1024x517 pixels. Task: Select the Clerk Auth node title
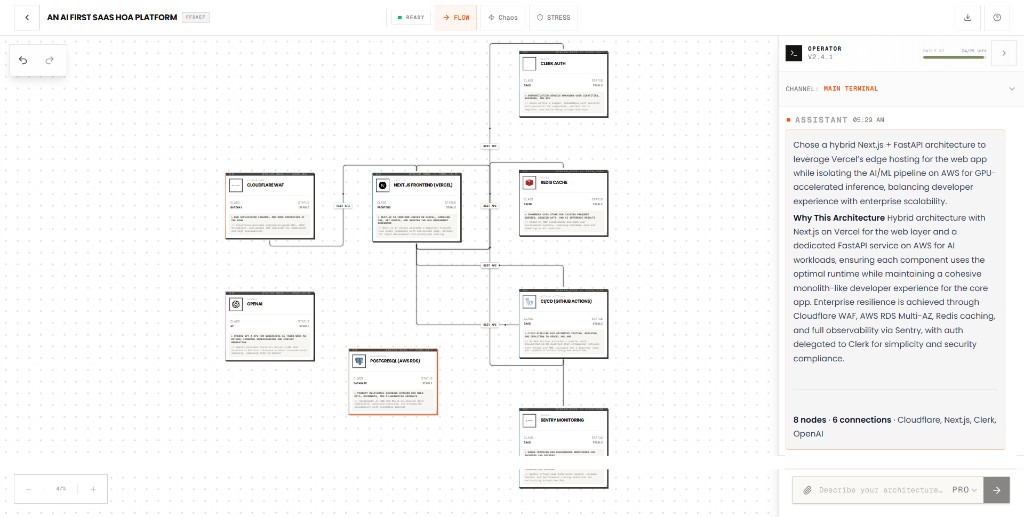coord(553,64)
